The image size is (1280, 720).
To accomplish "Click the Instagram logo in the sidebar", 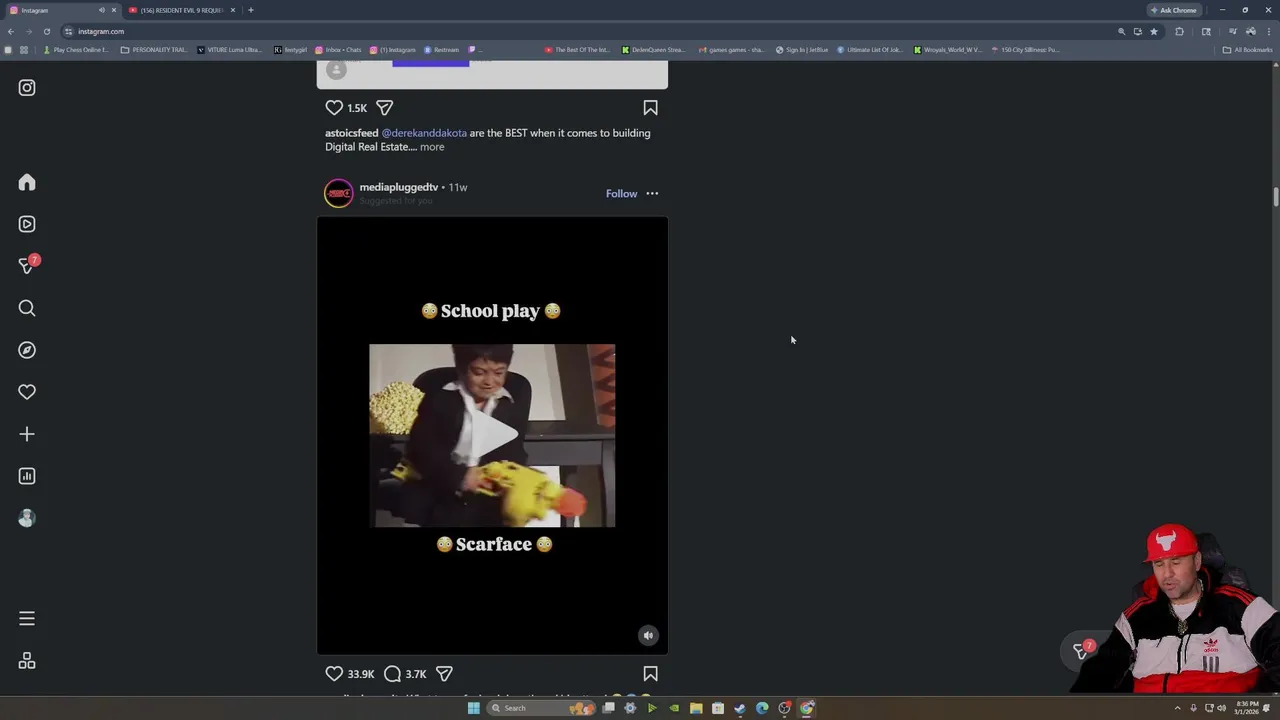I will tap(27, 88).
